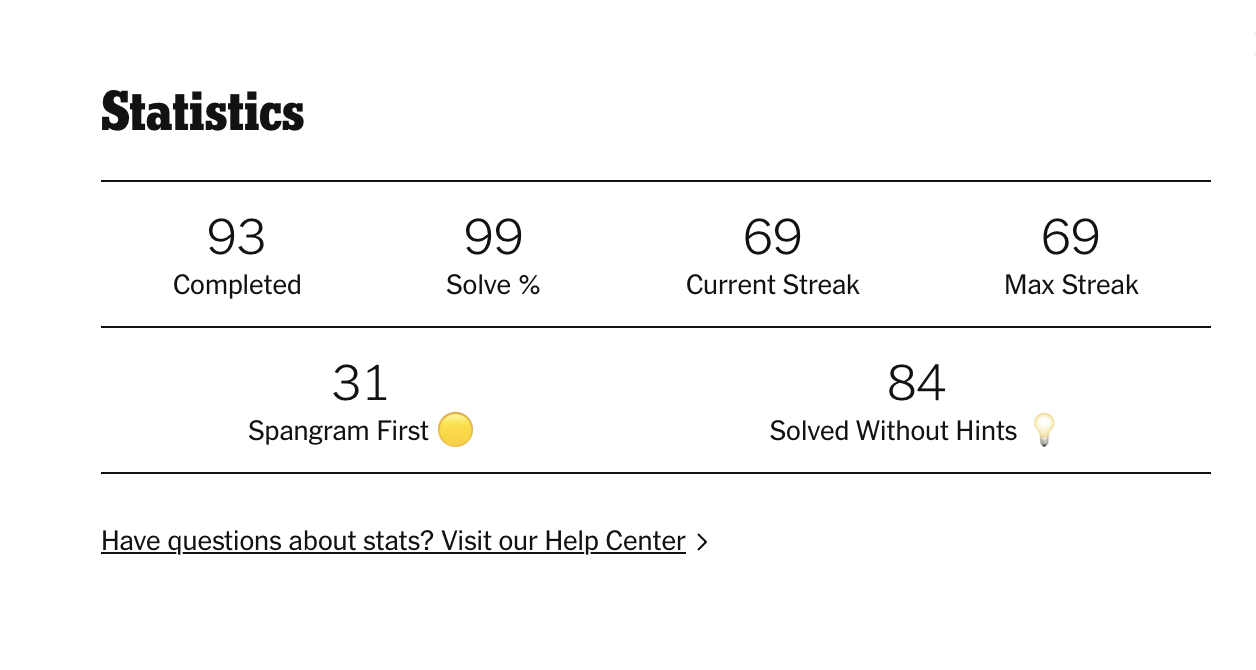
Task: Click the divider line above Help Center link
Action: (655, 473)
